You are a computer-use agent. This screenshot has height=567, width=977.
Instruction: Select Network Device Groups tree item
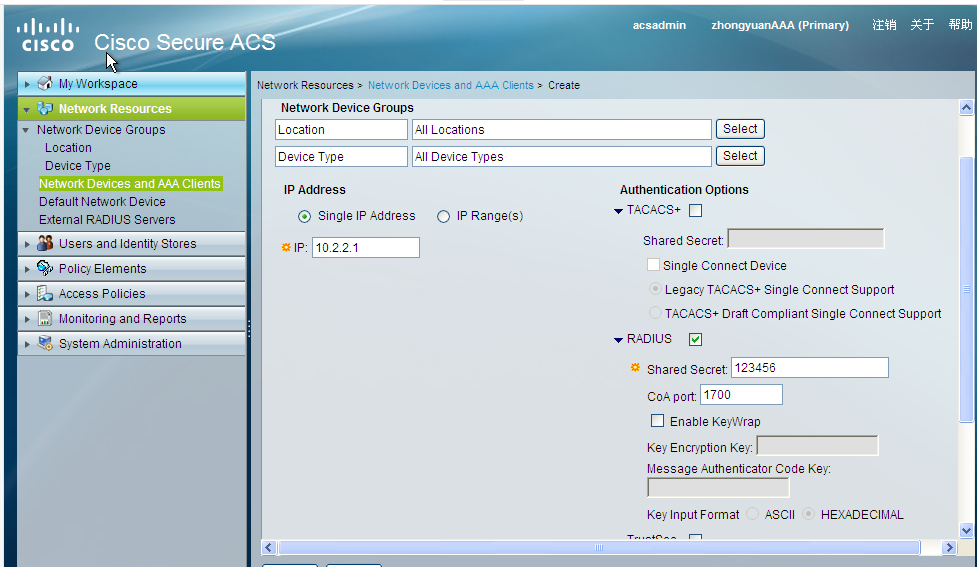[x=101, y=130]
